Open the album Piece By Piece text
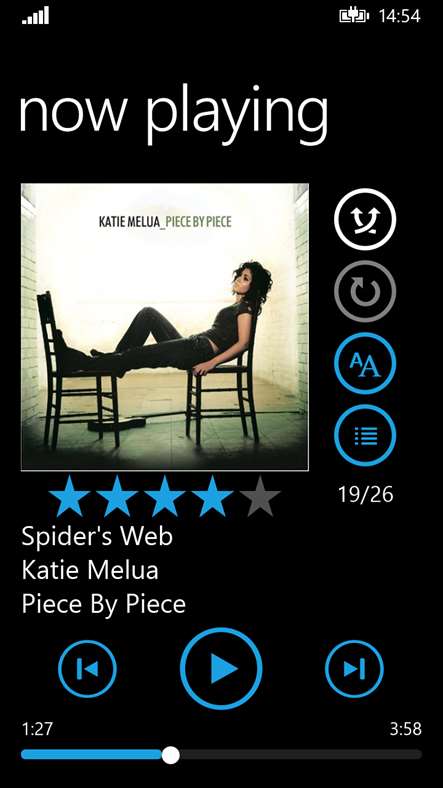443x788 pixels. tap(103, 604)
